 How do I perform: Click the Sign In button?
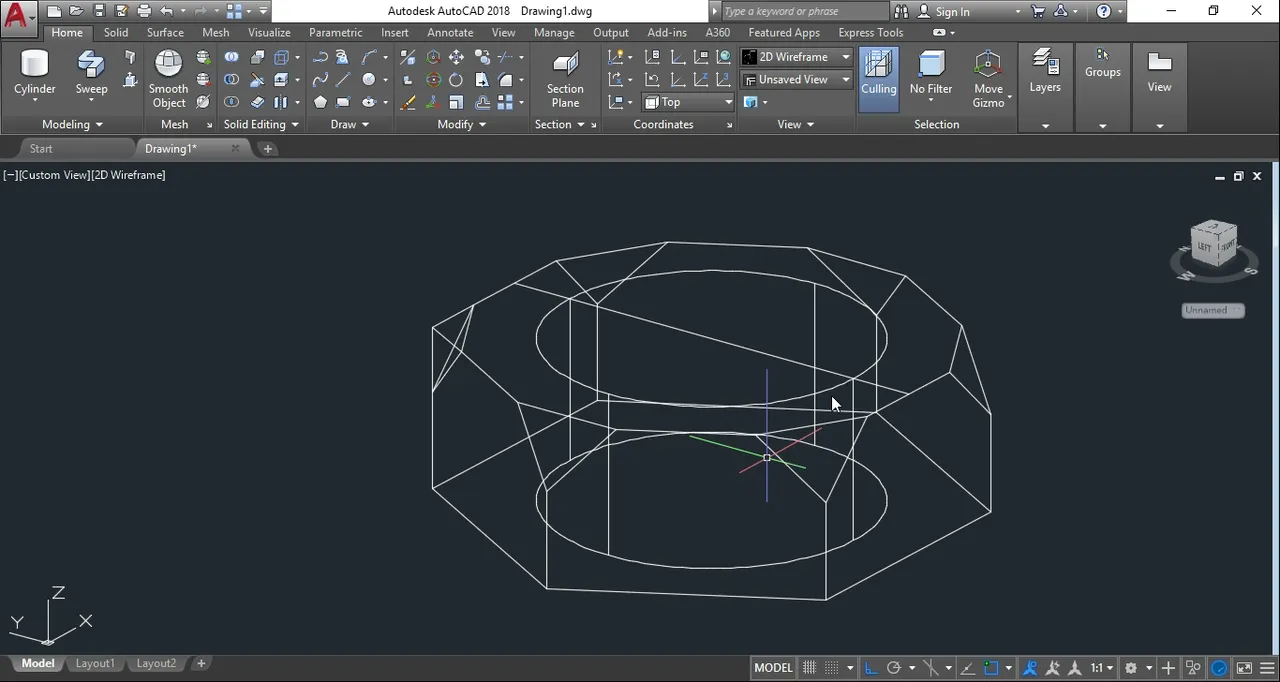(x=952, y=11)
